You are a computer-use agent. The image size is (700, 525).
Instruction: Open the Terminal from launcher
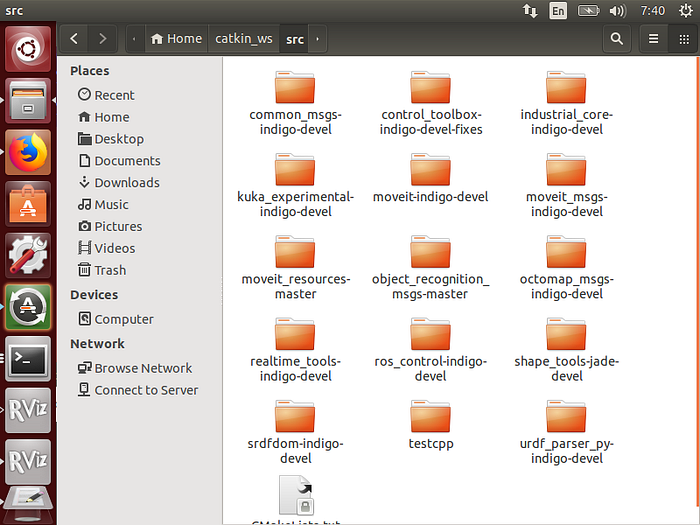tap(28, 359)
